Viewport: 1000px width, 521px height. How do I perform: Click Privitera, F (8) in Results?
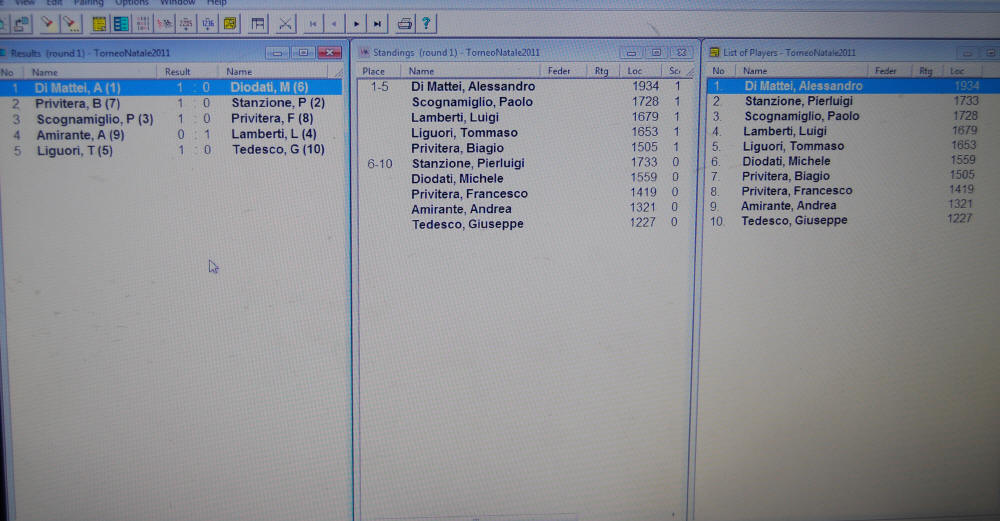(272, 118)
